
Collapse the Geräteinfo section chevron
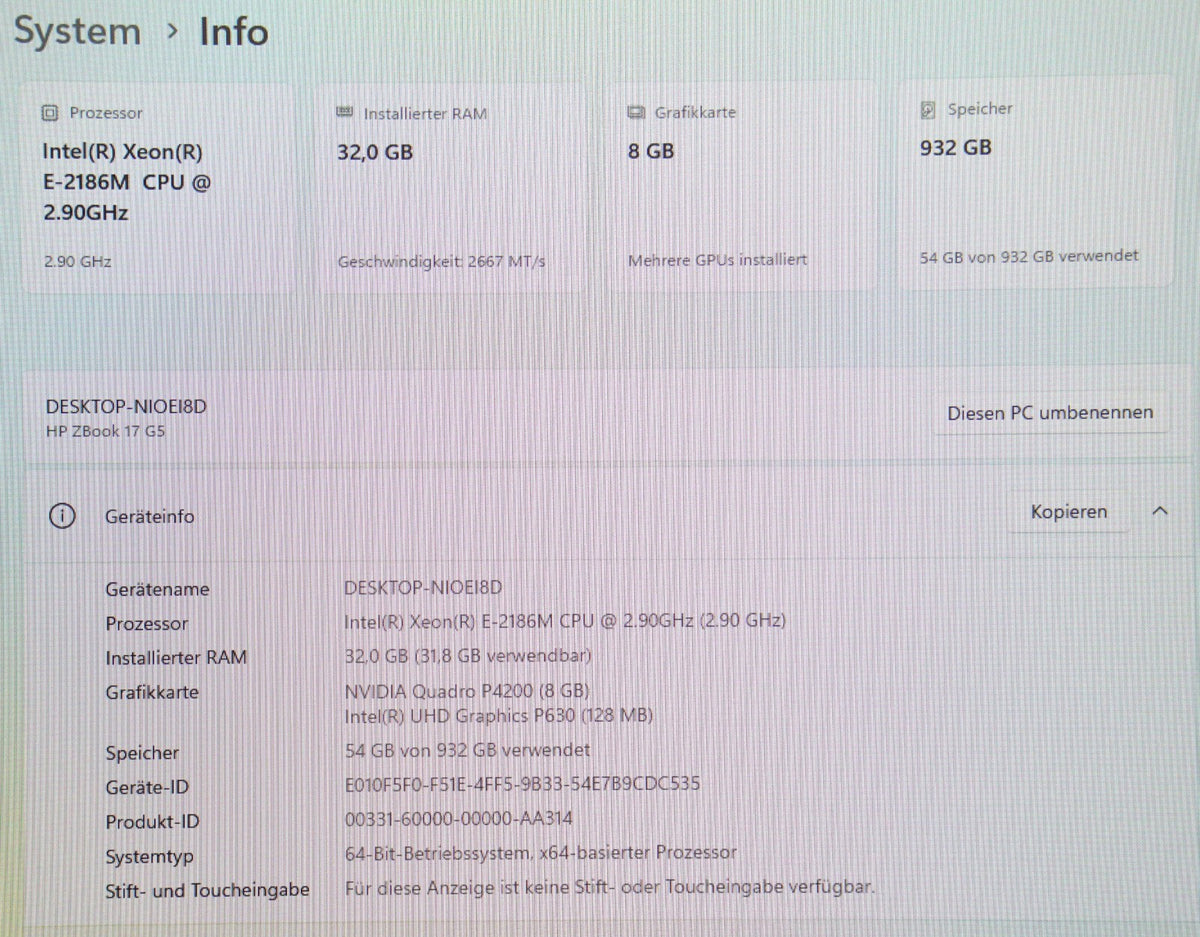pos(1160,511)
